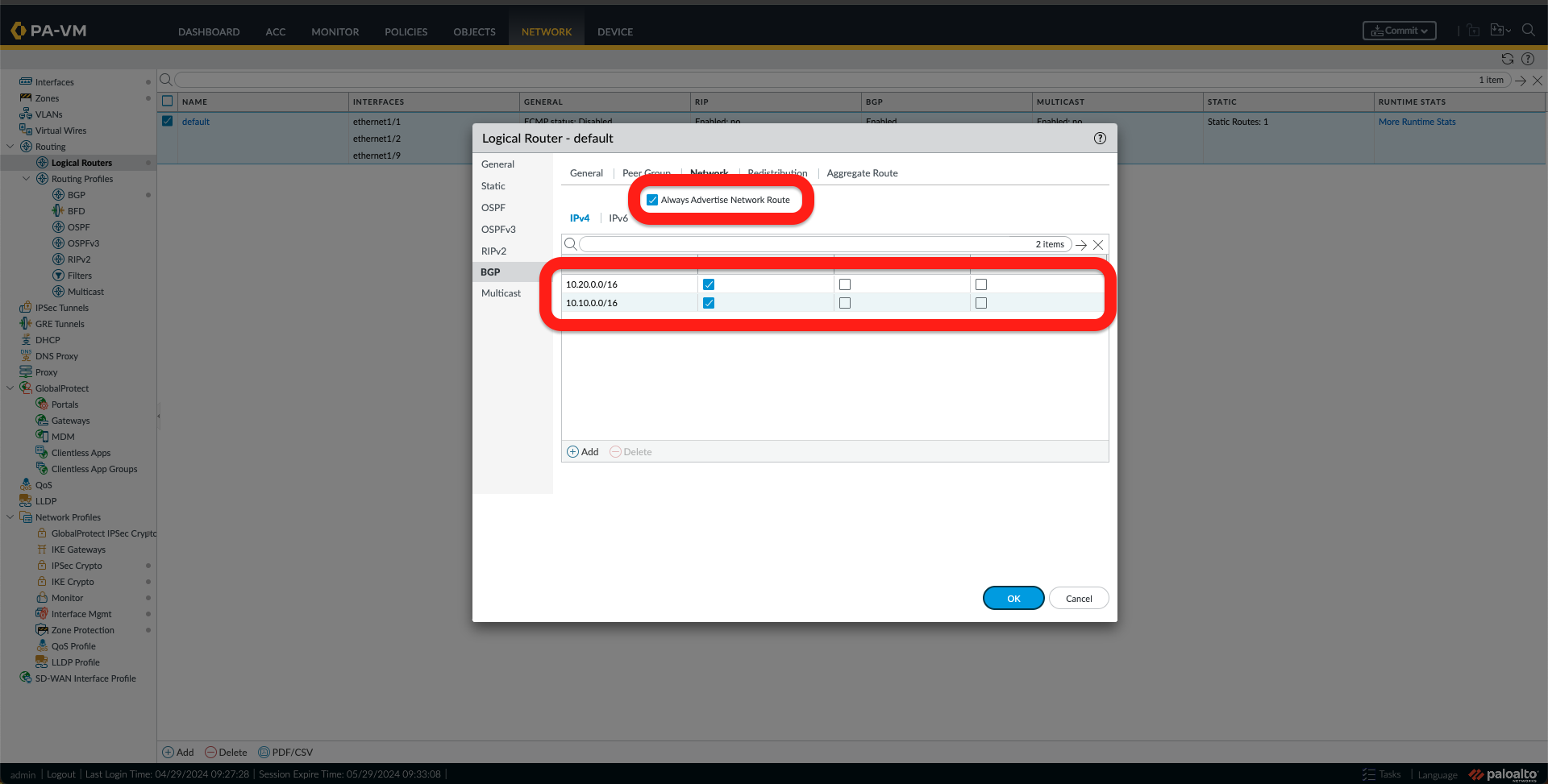Select OSPF in the dialog side menu
Viewport: 1548px width, 784px height.
[x=493, y=208]
